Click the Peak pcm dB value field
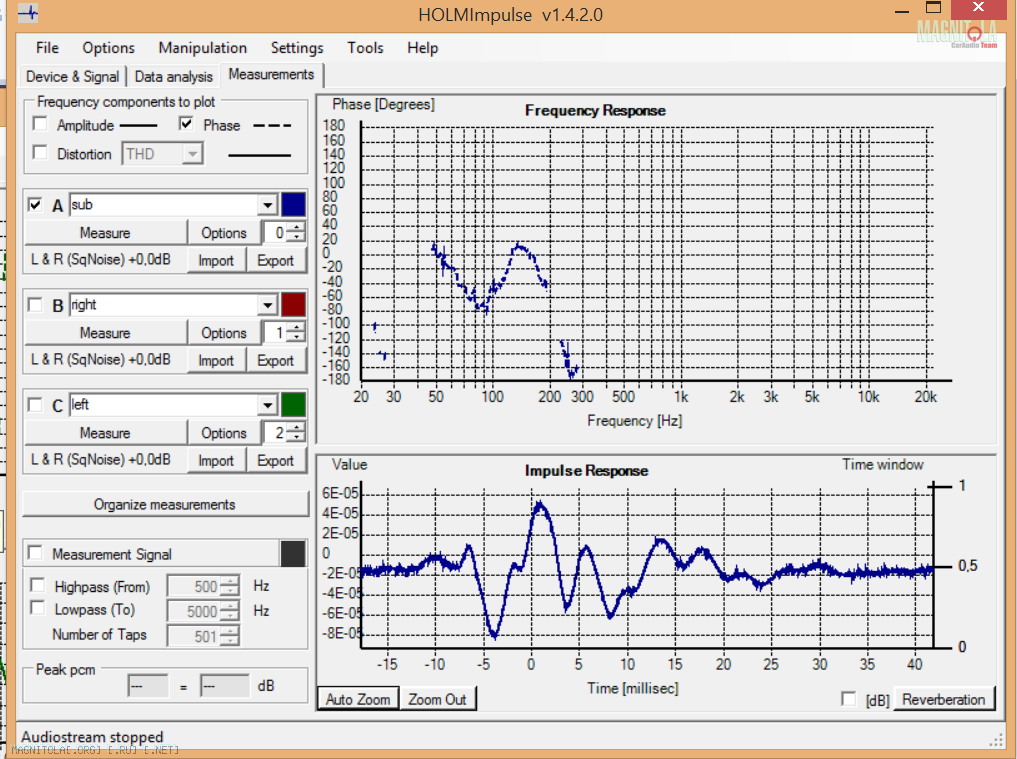This screenshot has height=759, width=1017. pyautogui.click(x=224, y=686)
